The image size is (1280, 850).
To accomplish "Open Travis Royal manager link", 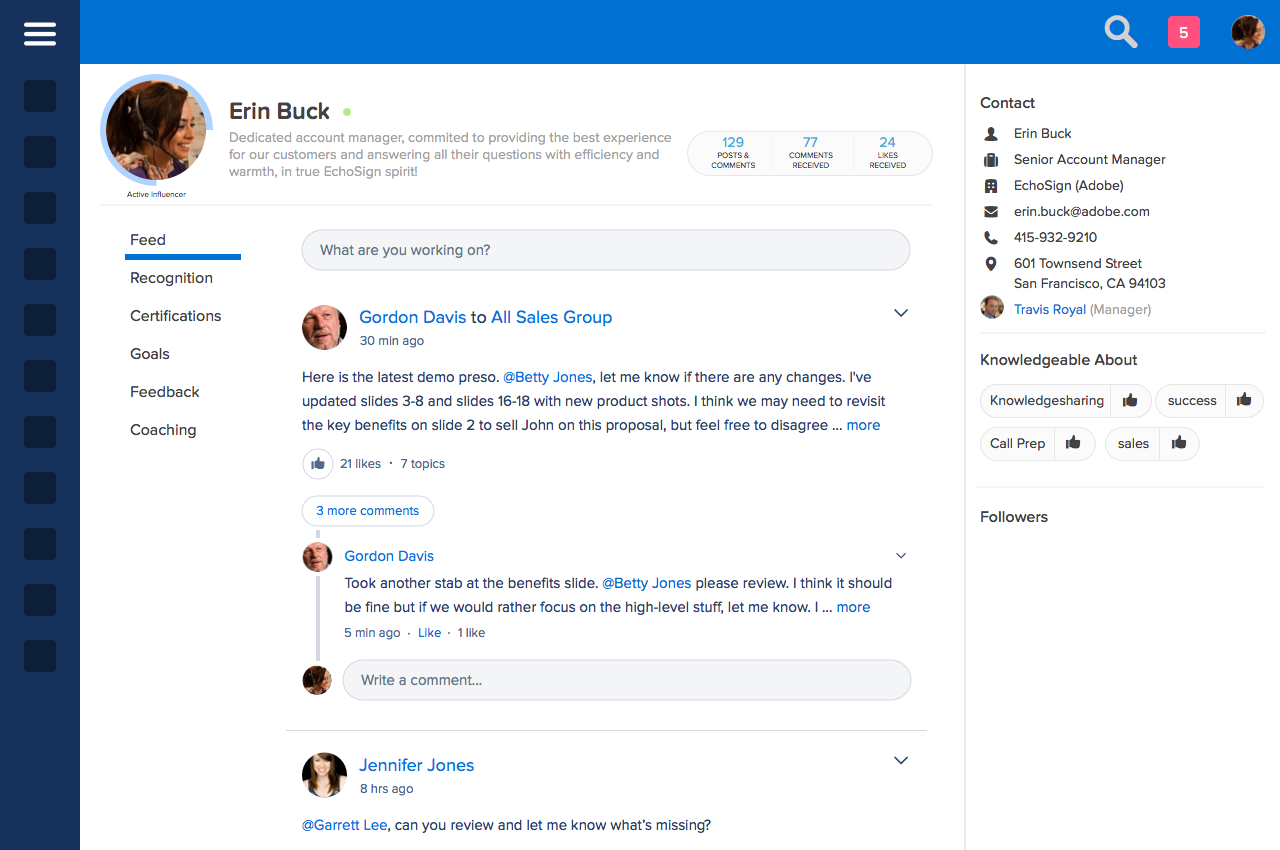I will (1050, 309).
